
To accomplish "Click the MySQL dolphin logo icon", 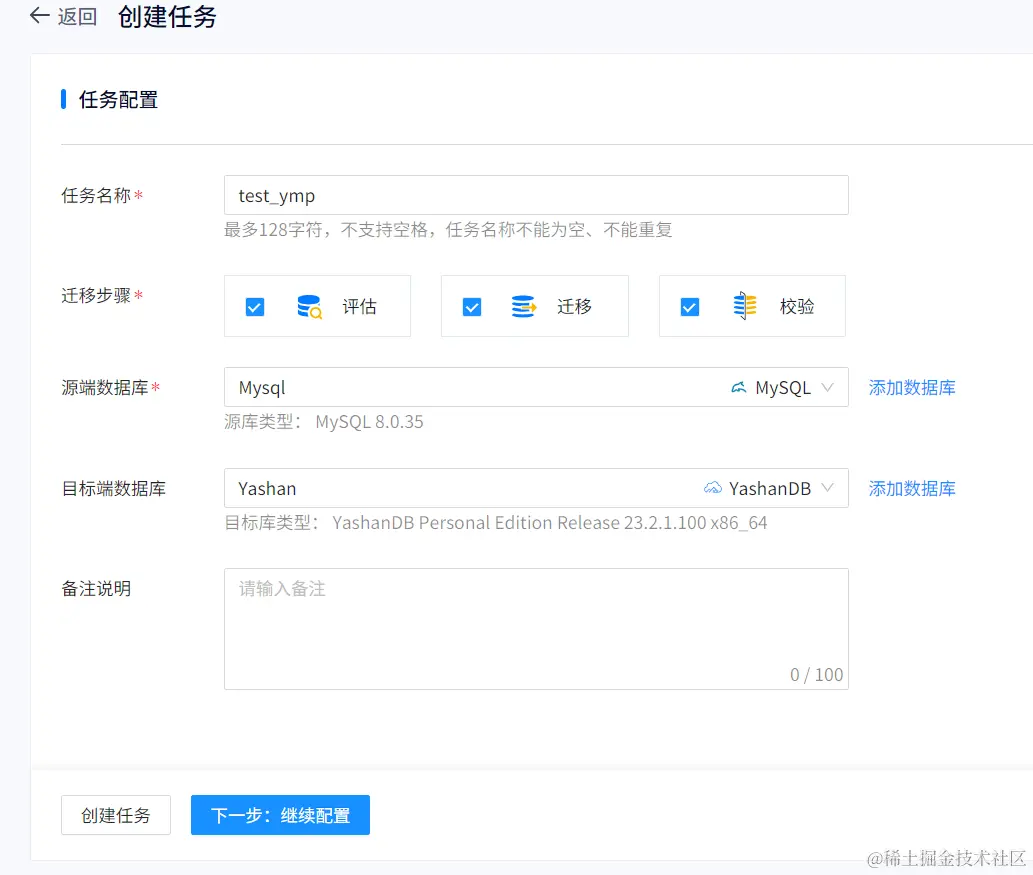I will 739,387.
